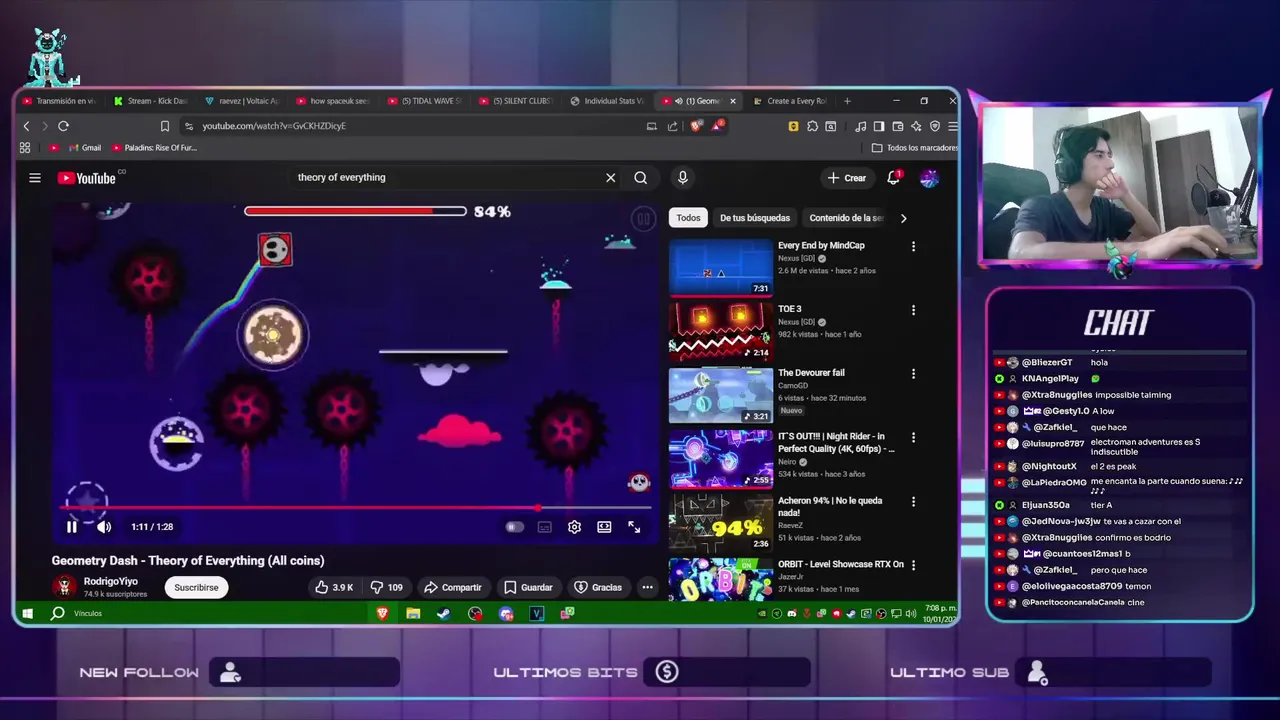Pause the YouTube video

coord(72,527)
